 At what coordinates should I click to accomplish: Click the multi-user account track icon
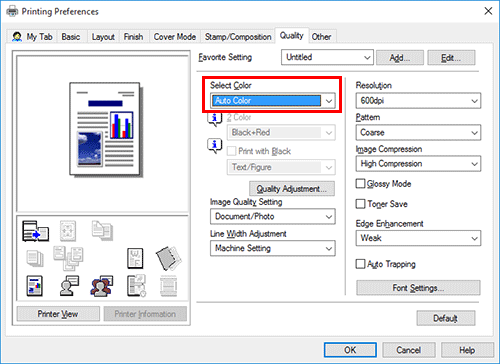[x=102, y=286]
